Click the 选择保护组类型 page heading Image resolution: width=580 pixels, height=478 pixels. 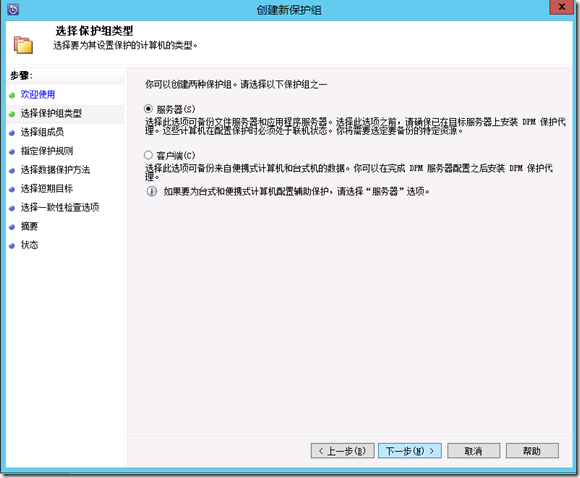click(x=94, y=31)
